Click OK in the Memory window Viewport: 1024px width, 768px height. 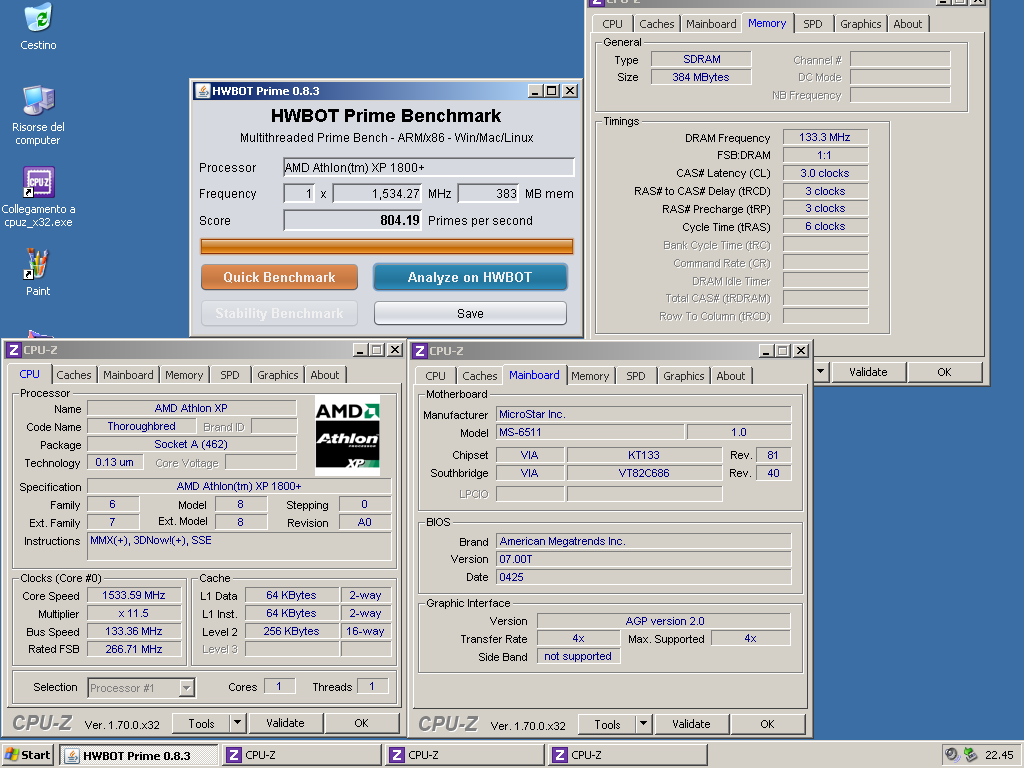[x=944, y=372]
